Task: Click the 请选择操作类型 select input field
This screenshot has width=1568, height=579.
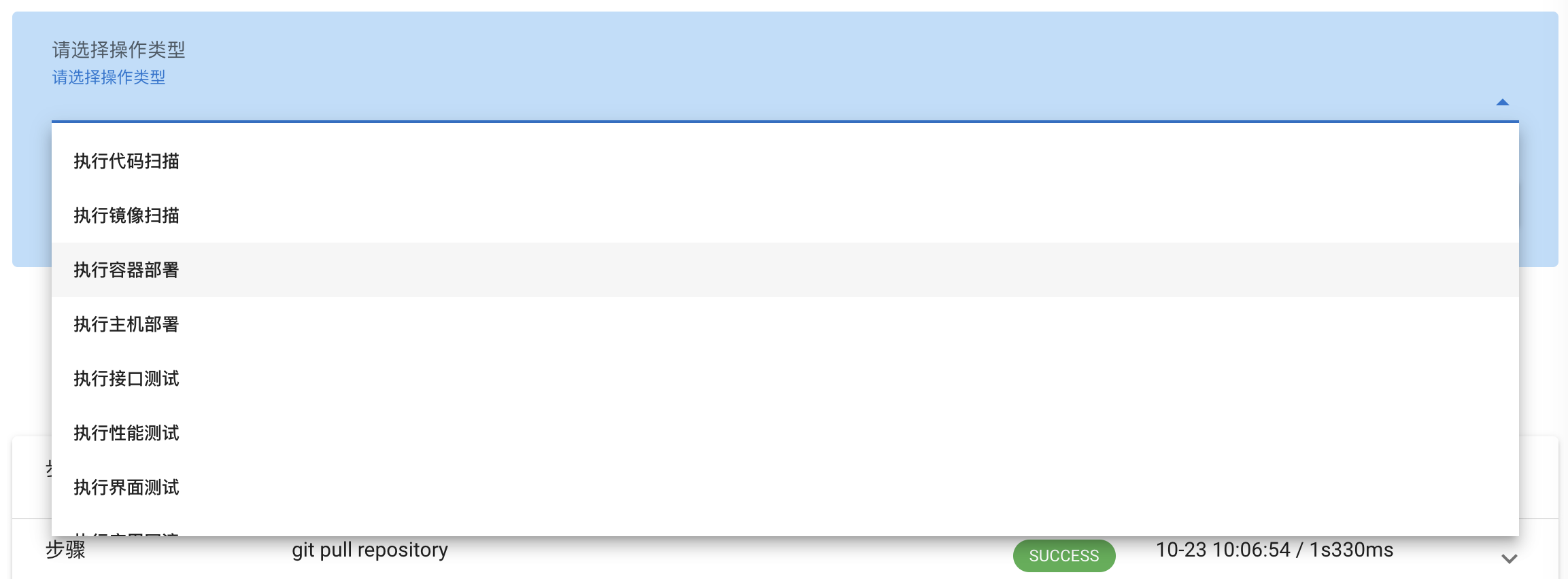Action: coord(748,103)
